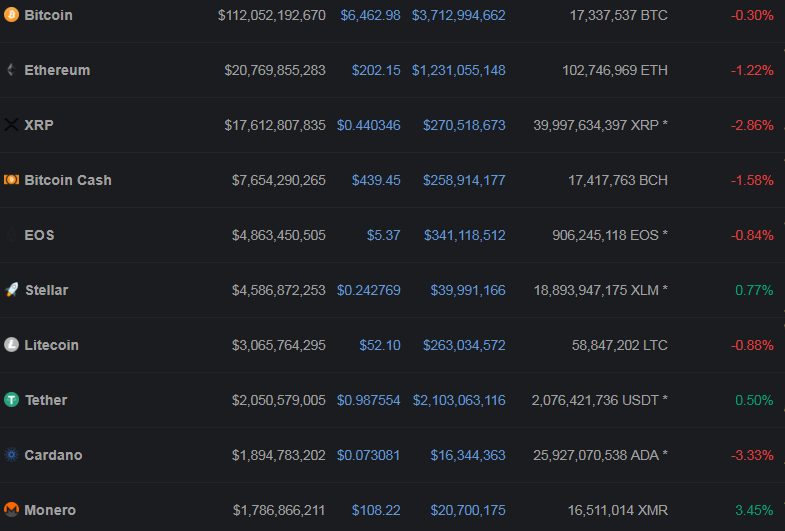Image resolution: width=785 pixels, height=531 pixels.
Task: Click Bitcoin volume $3,712,994,662
Action: pos(459,16)
